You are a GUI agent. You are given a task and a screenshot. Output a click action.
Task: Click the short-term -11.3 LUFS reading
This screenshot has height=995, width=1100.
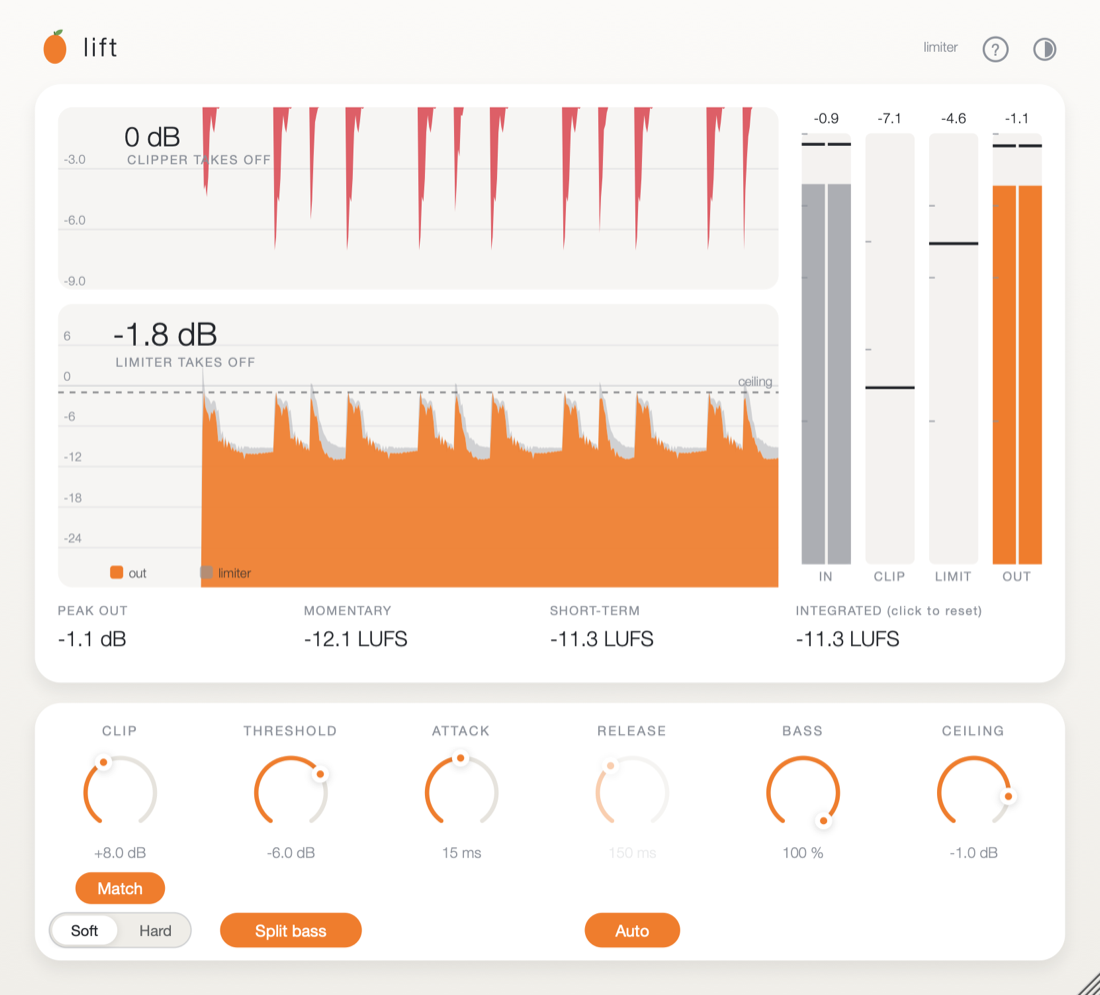pyautogui.click(x=601, y=639)
